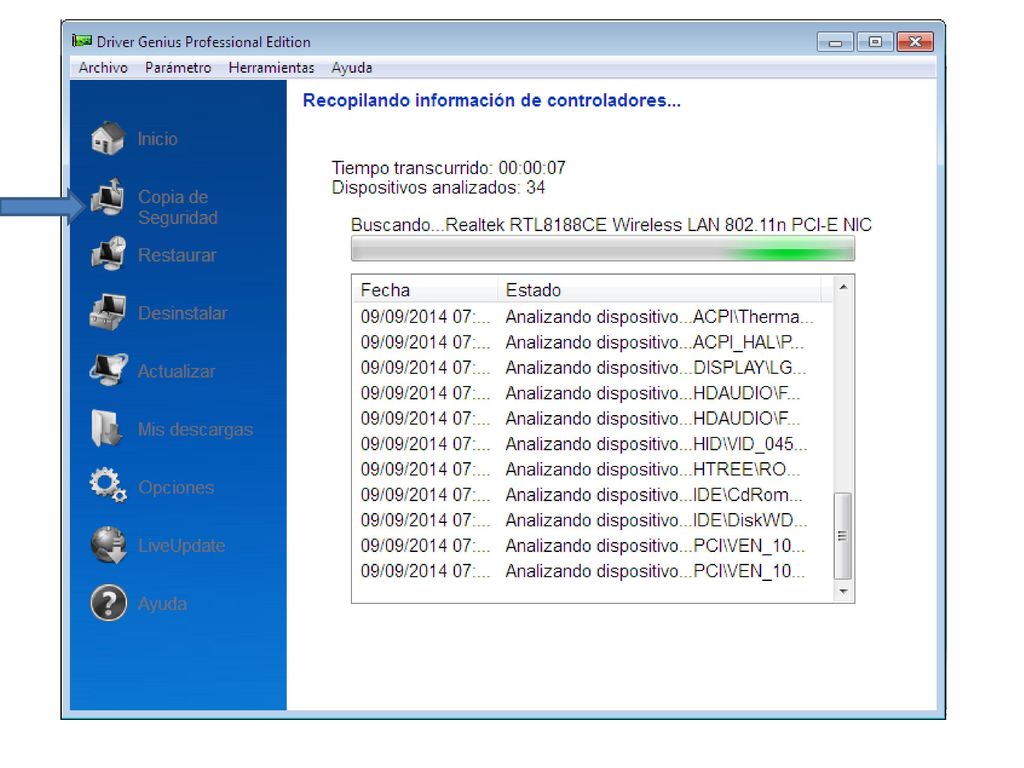Open Copia de Seguridad section label
Viewport: 1024px width, 768px height.
[x=178, y=208]
